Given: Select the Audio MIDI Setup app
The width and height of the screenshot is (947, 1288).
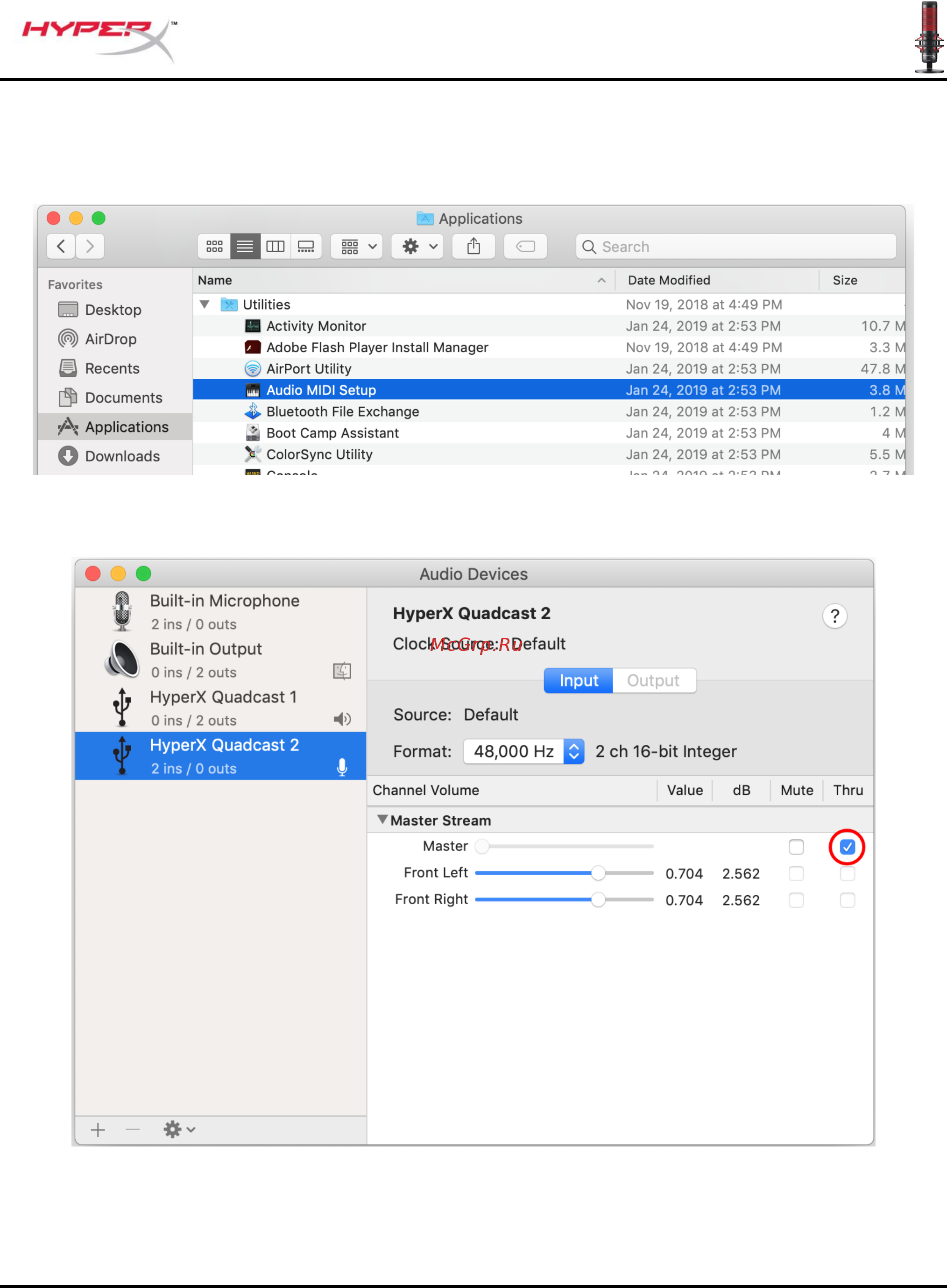Looking at the screenshot, I should point(549,390).
